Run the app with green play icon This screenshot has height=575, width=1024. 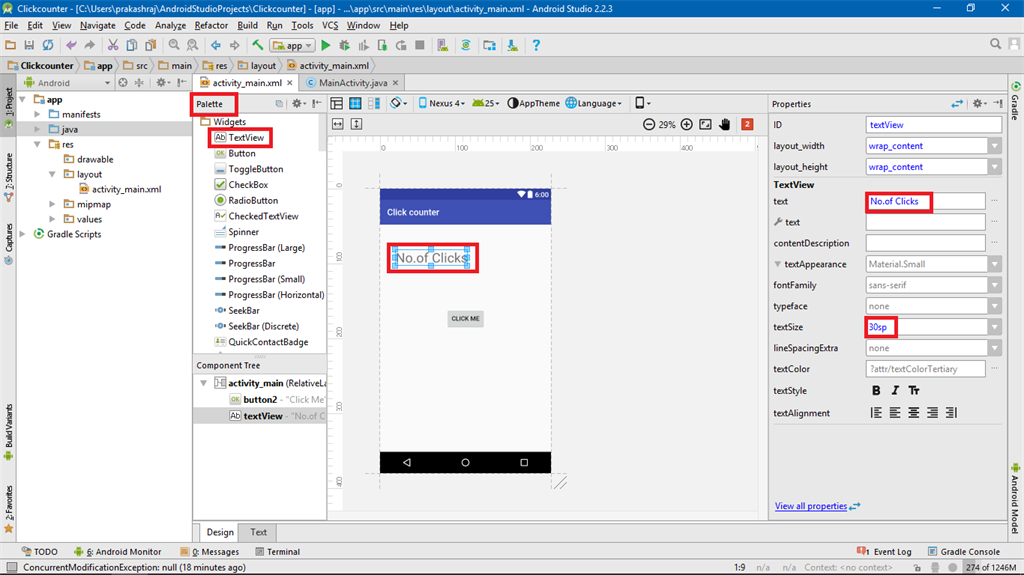click(x=326, y=45)
